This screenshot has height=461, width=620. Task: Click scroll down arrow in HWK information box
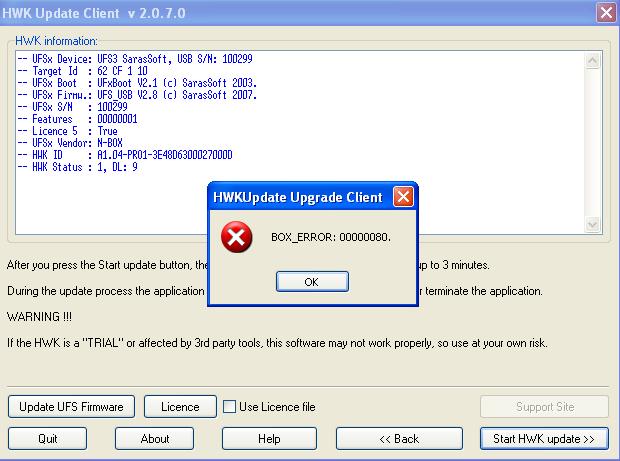(592, 225)
